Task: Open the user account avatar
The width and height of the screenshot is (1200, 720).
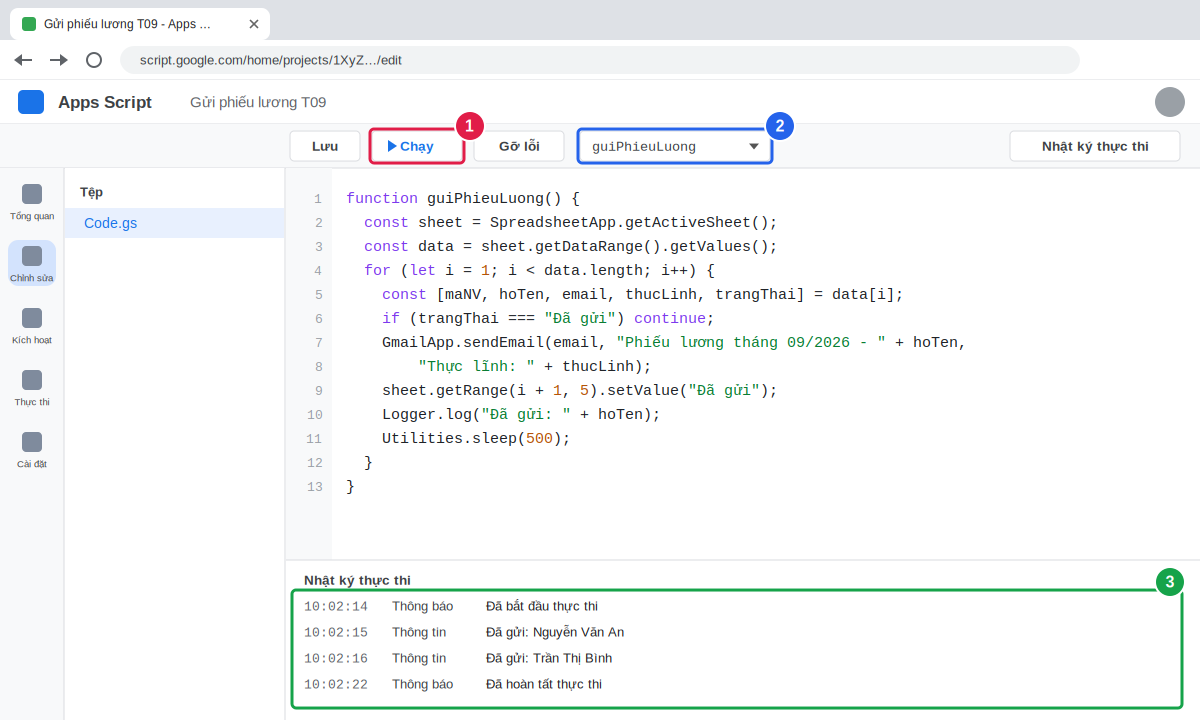Action: click(x=1170, y=102)
